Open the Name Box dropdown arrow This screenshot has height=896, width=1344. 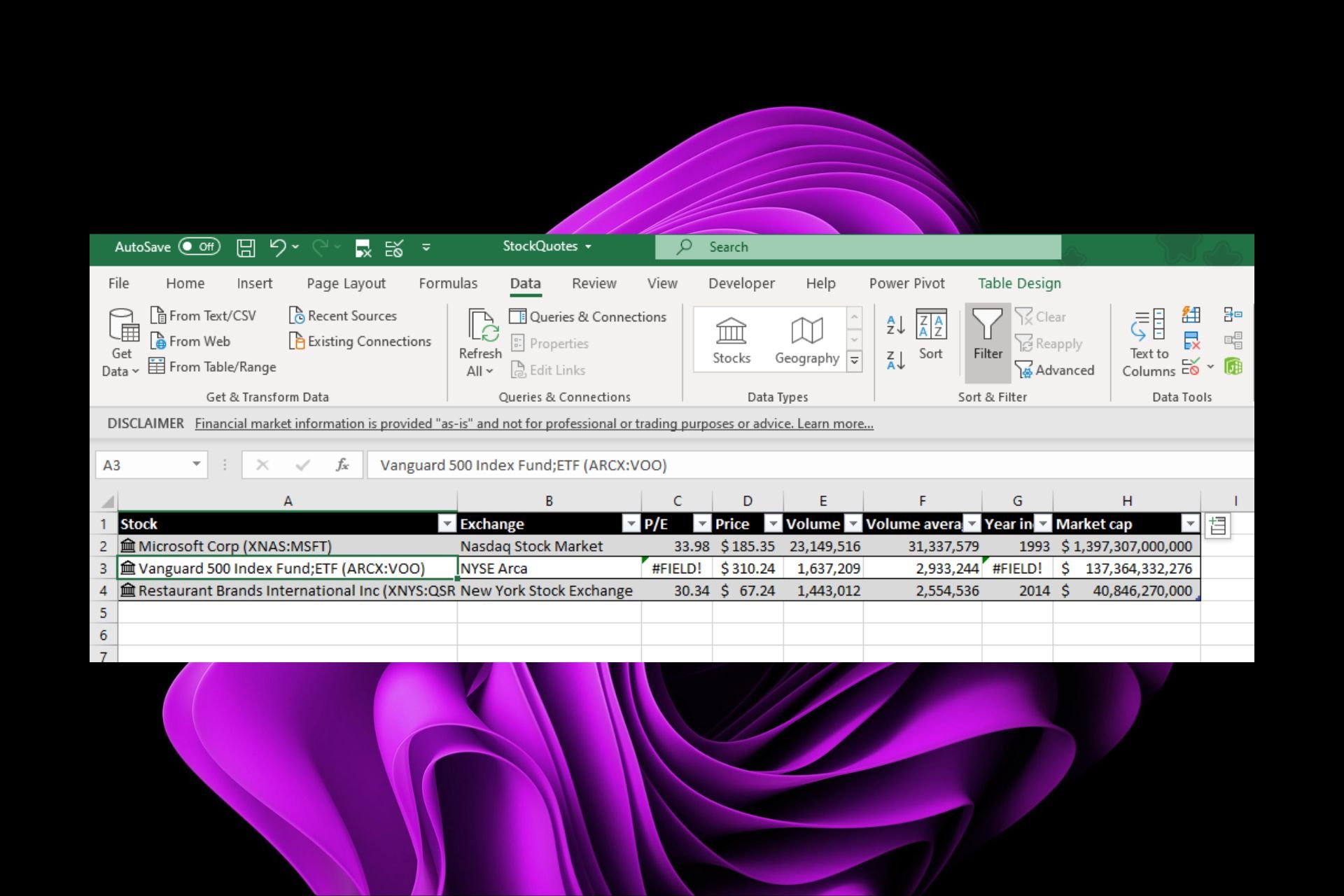tap(197, 464)
